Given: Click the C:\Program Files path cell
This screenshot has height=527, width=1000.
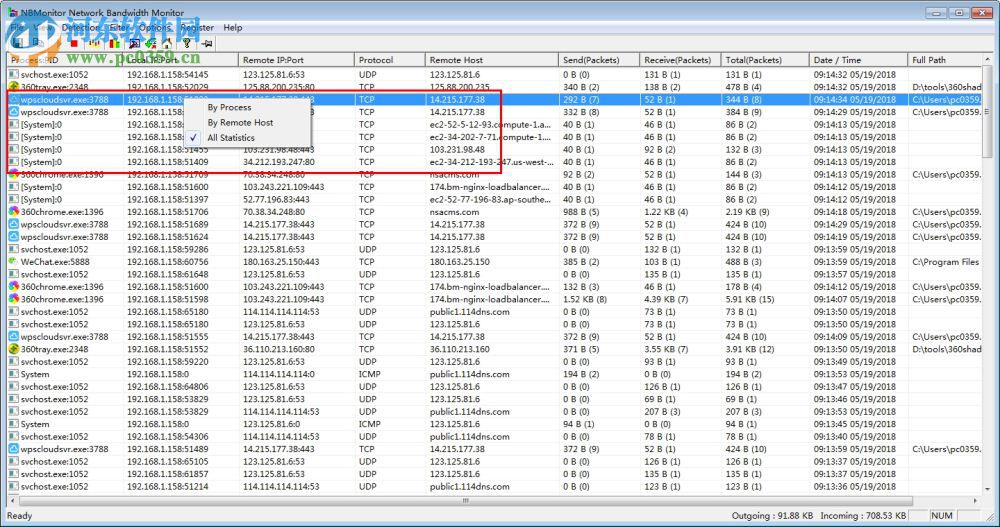Looking at the screenshot, I should pos(945,262).
